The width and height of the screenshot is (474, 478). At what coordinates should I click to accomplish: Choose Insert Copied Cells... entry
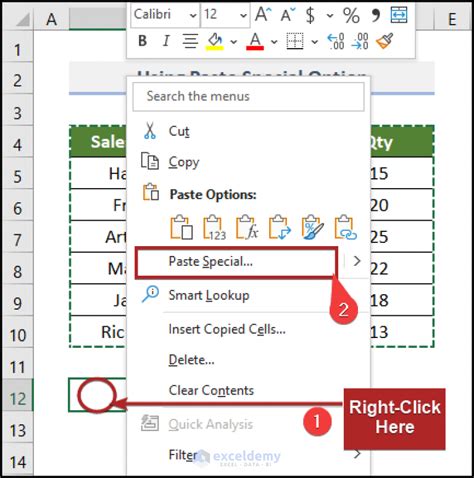(x=227, y=329)
